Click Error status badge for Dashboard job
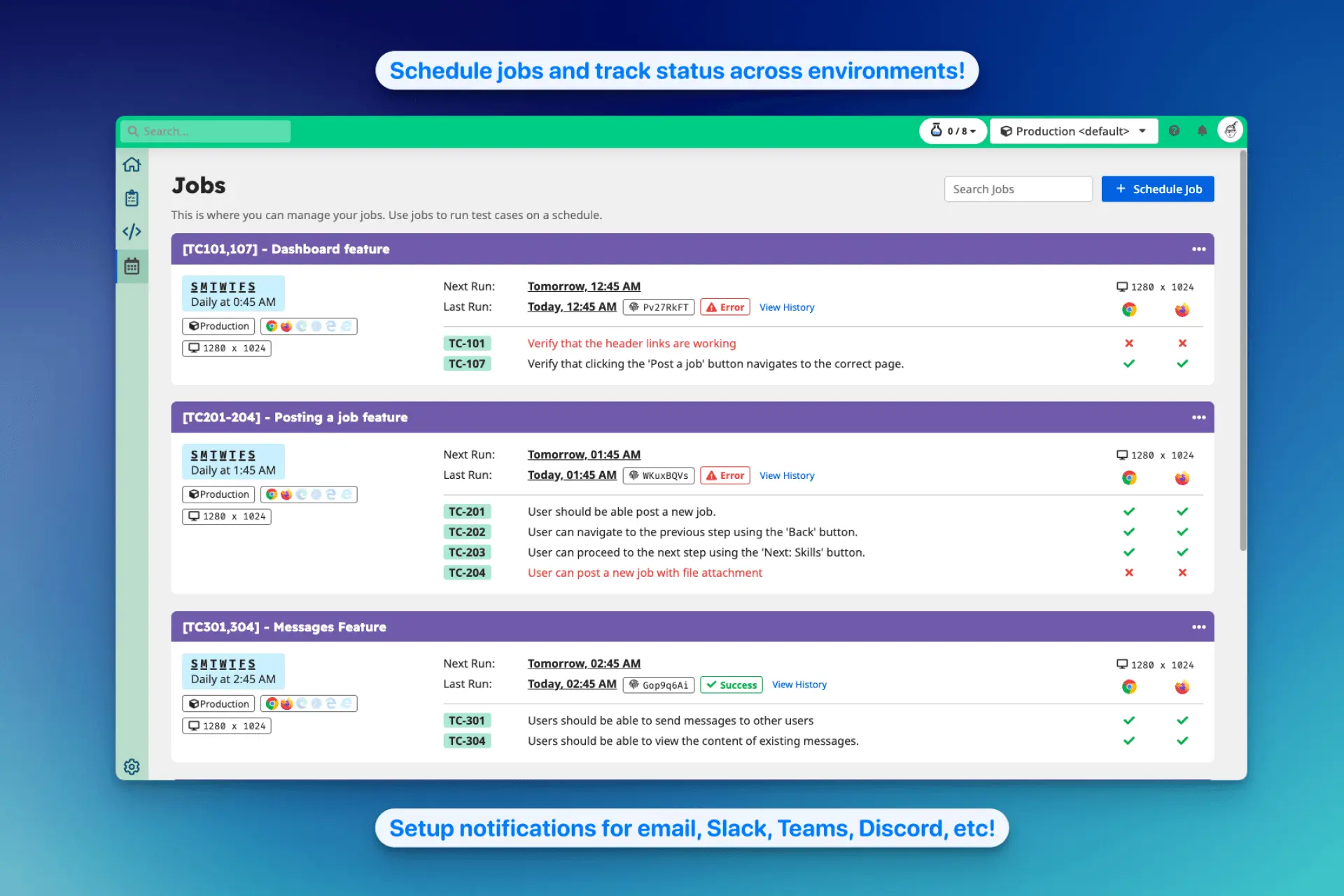Screen dimensions: 1344x896 tap(724, 307)
